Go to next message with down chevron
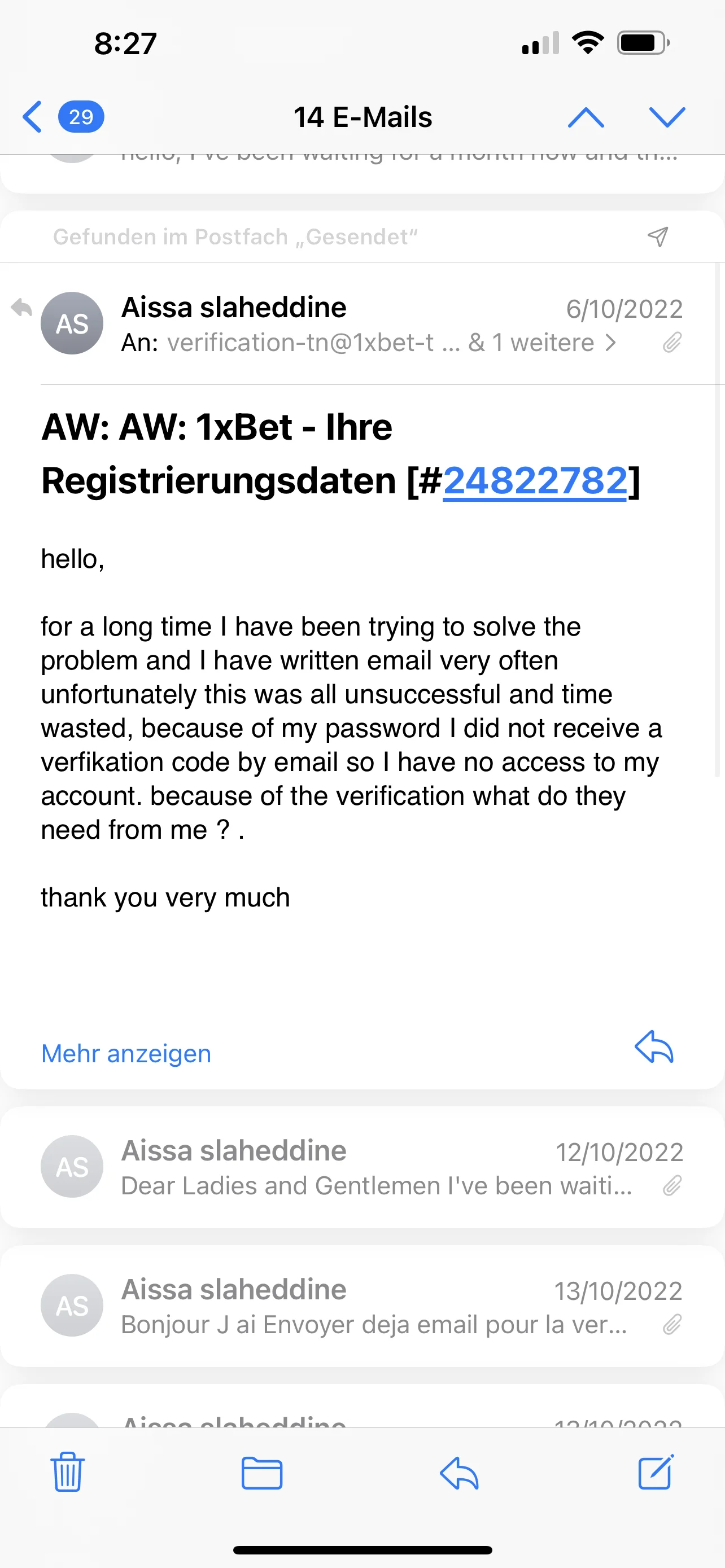The height and width of the screenshot is (1568, 725). pyautogui.click(x=667, y=116)
